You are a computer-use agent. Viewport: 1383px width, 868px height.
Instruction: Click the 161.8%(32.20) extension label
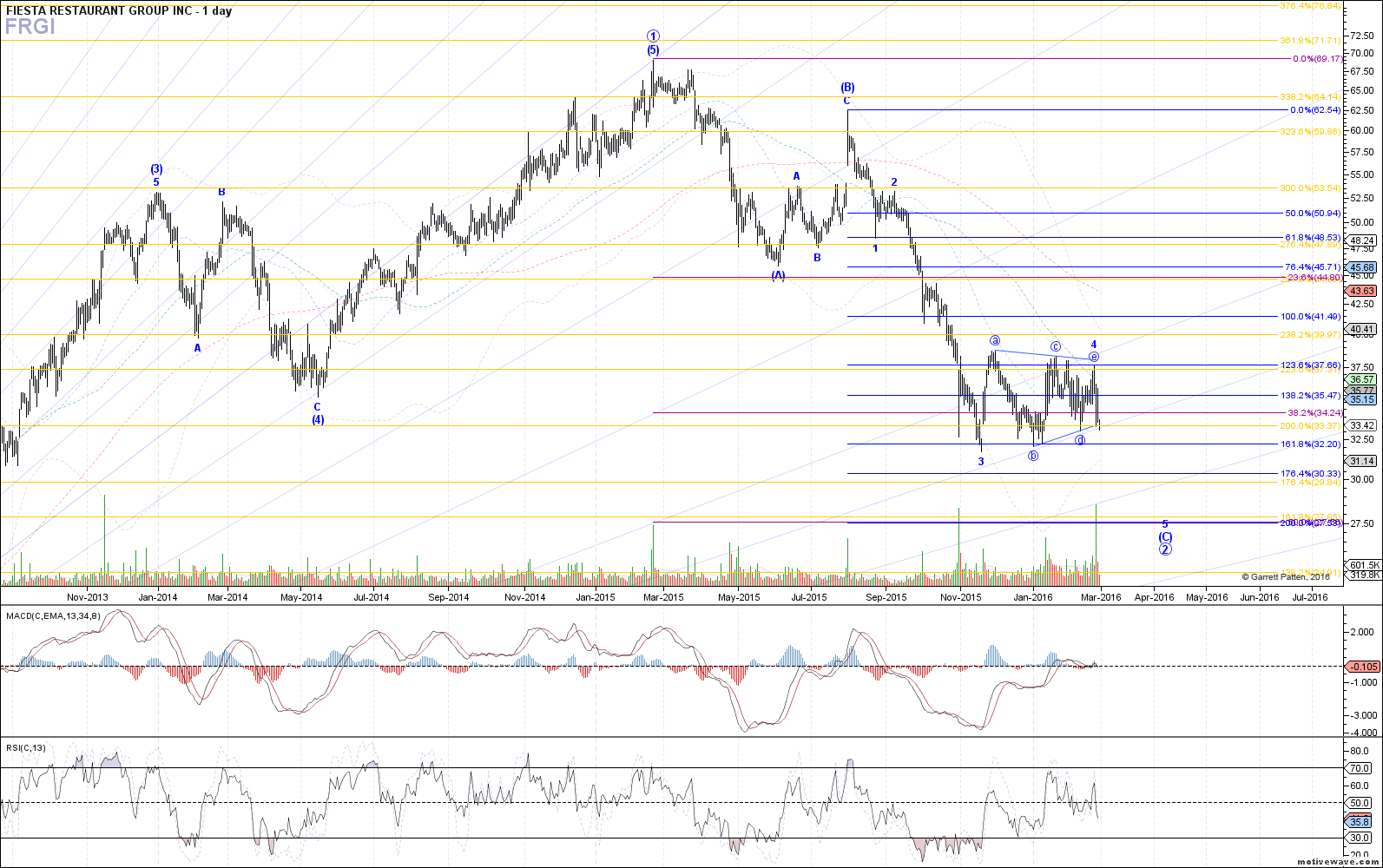coord(1311,444)
